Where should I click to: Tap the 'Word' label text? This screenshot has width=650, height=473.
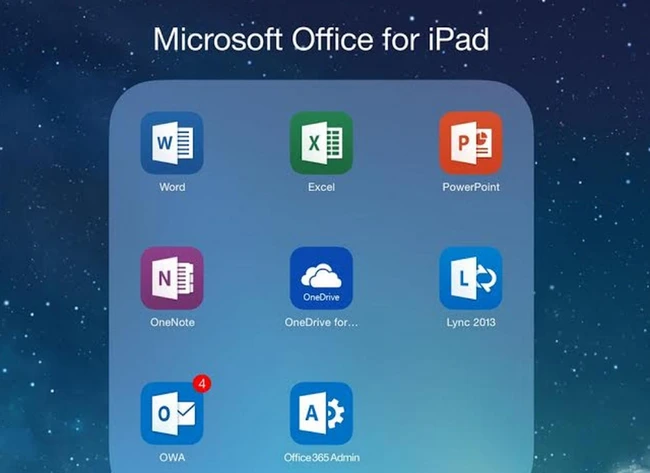(x=172, y=187)
